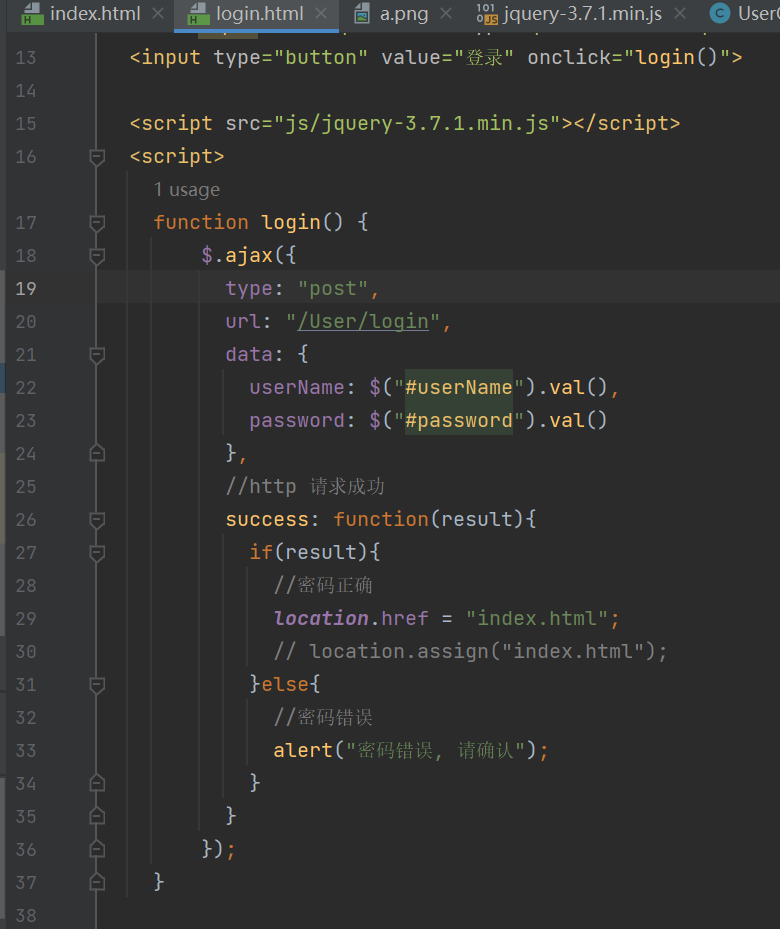Click the "post" type value
The image size is (780, 929).
(333, 289)
